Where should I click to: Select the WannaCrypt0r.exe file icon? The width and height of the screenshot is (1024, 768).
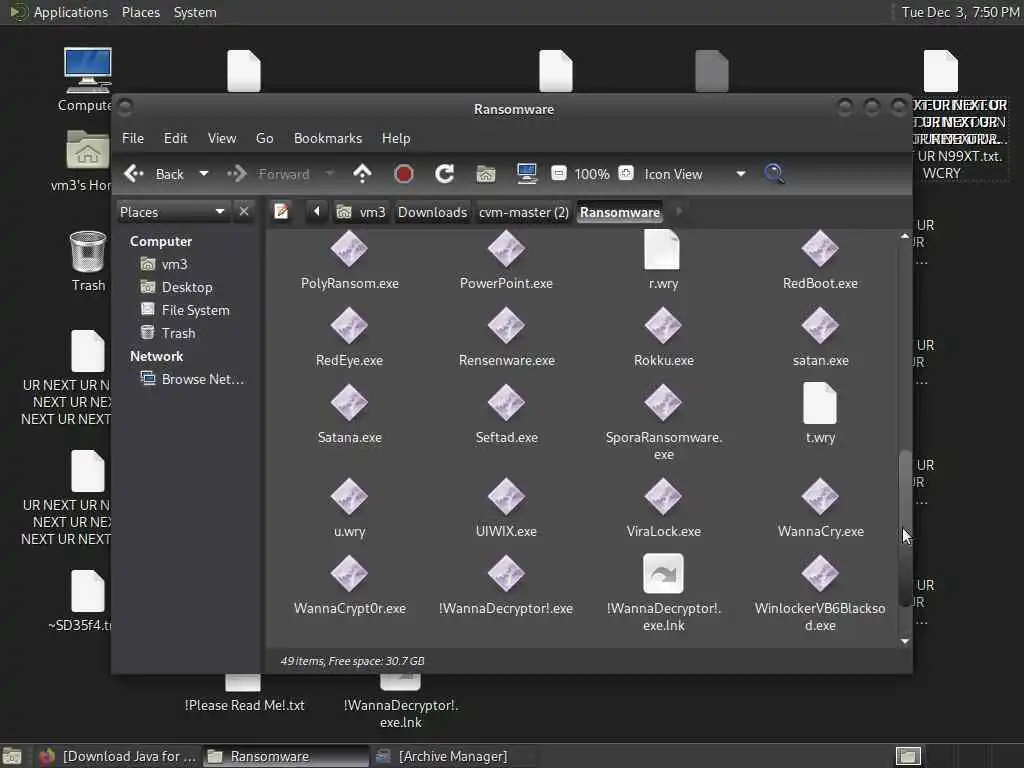click(349, 573)
